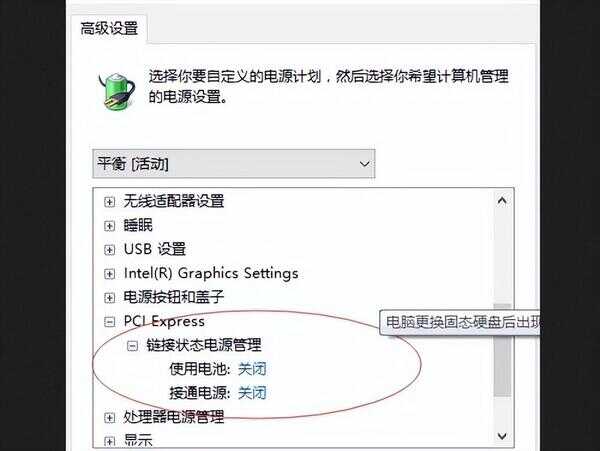Viewport: 600px width, 451px height.
Task: Expand the USB 设置 node
Action: pyautogui.click(x=109, y=250)
